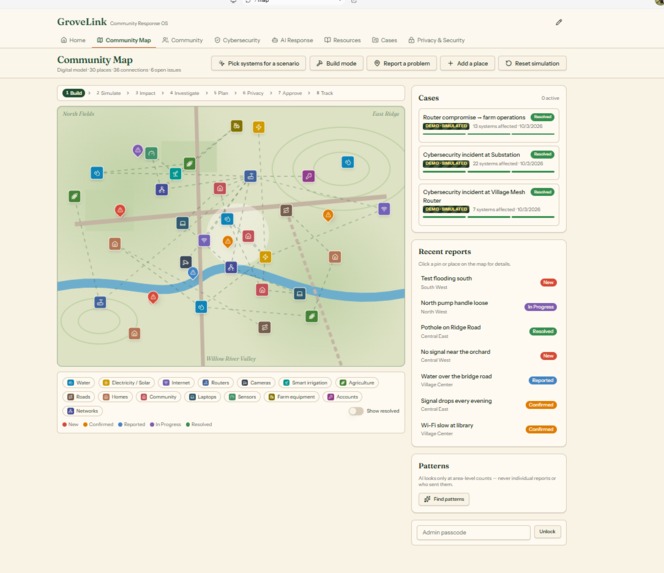Open the Home tab
This screenshot has height=573, width=664.
(x=73, y=40)
